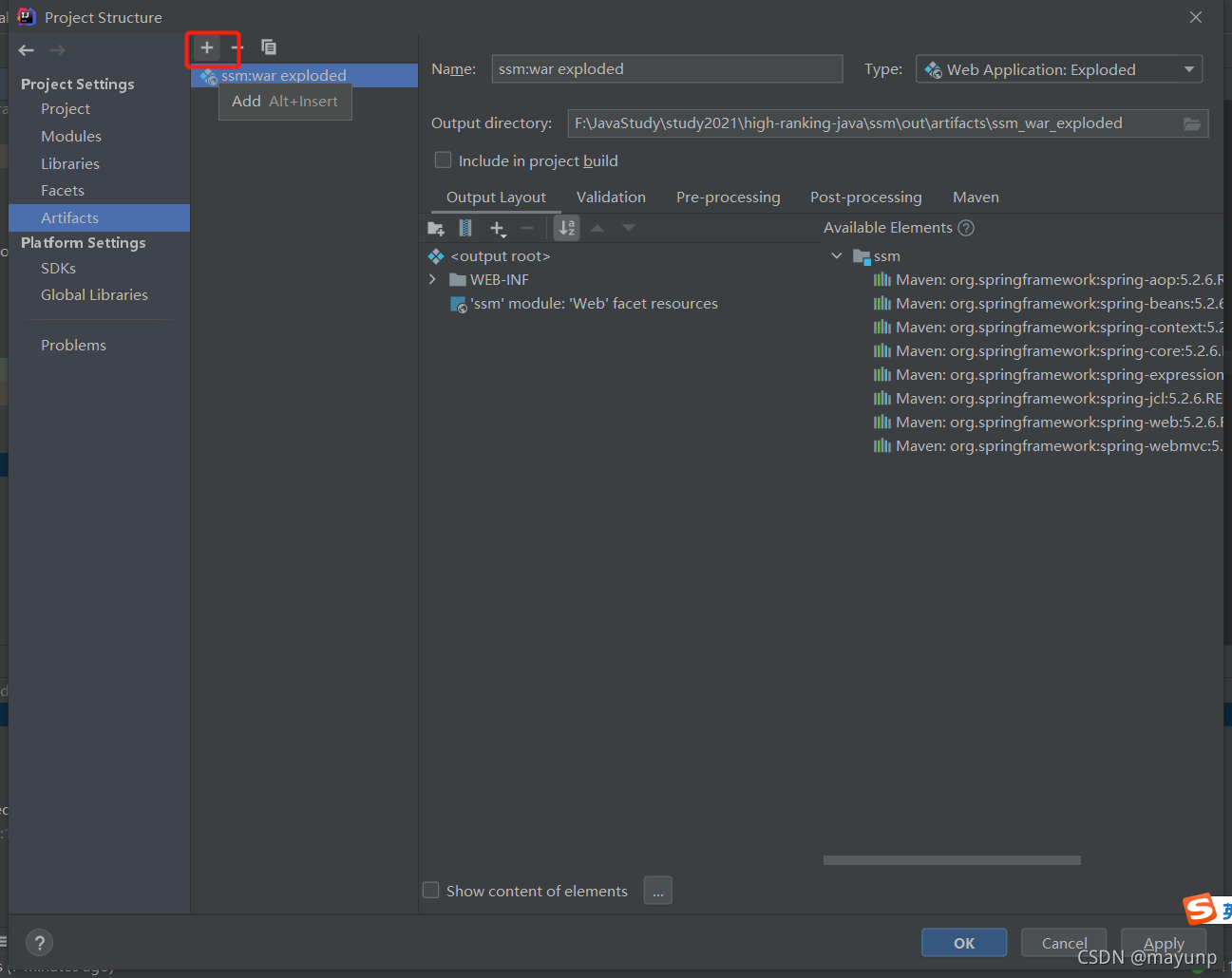Click the Web facet resources icon
This screenshot has height=978, width=1232.
(x=459, y=304)
